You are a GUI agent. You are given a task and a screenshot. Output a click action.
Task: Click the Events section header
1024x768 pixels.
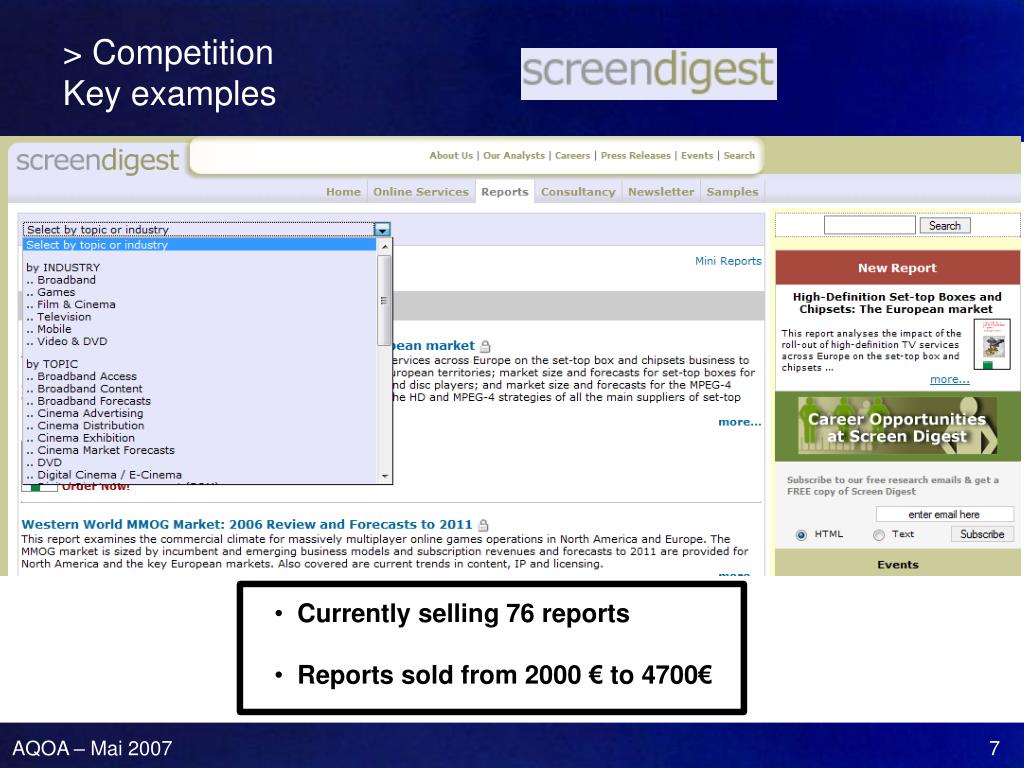[x=897, y=565]
